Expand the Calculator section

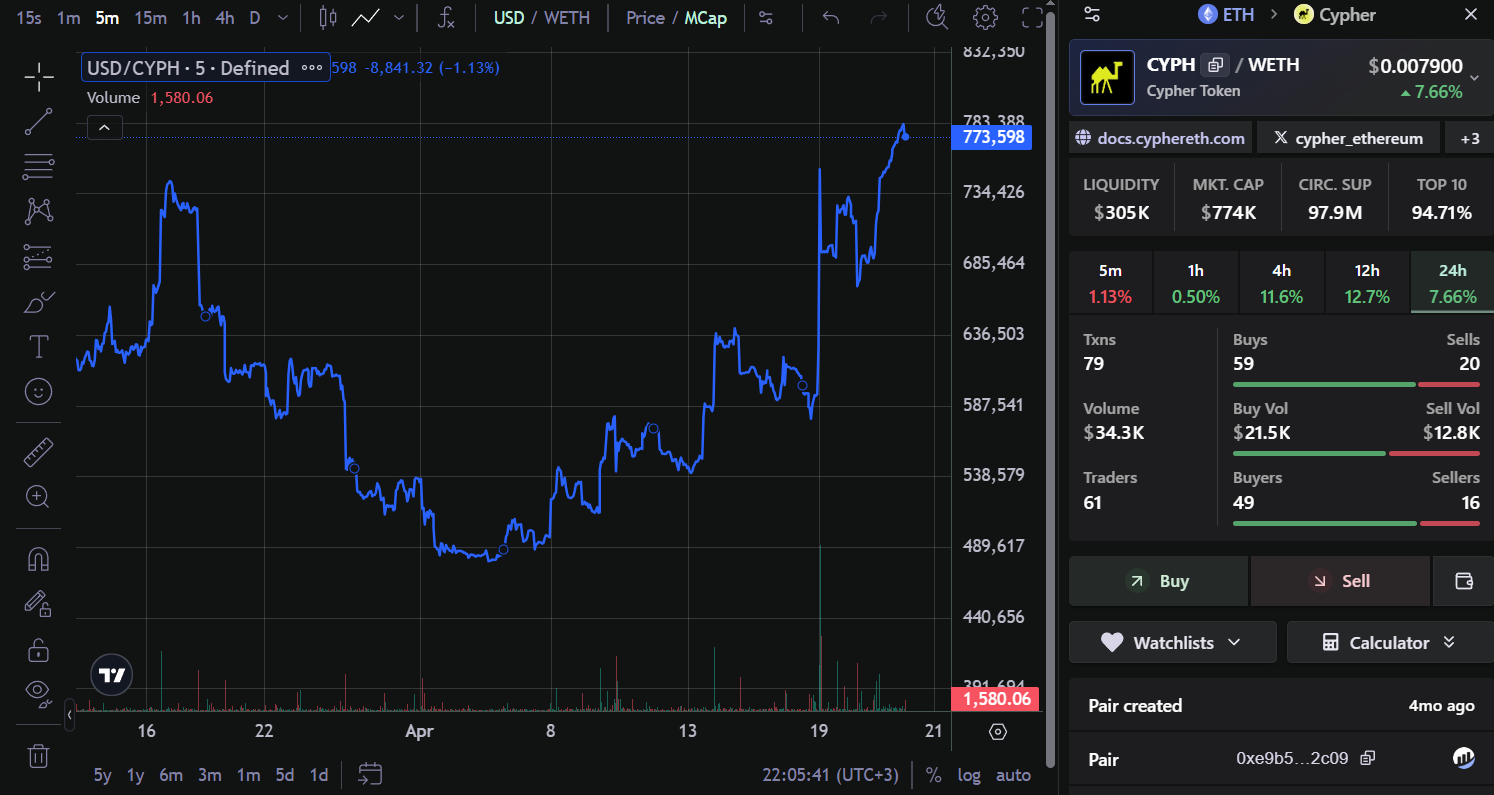(1390, 642)
